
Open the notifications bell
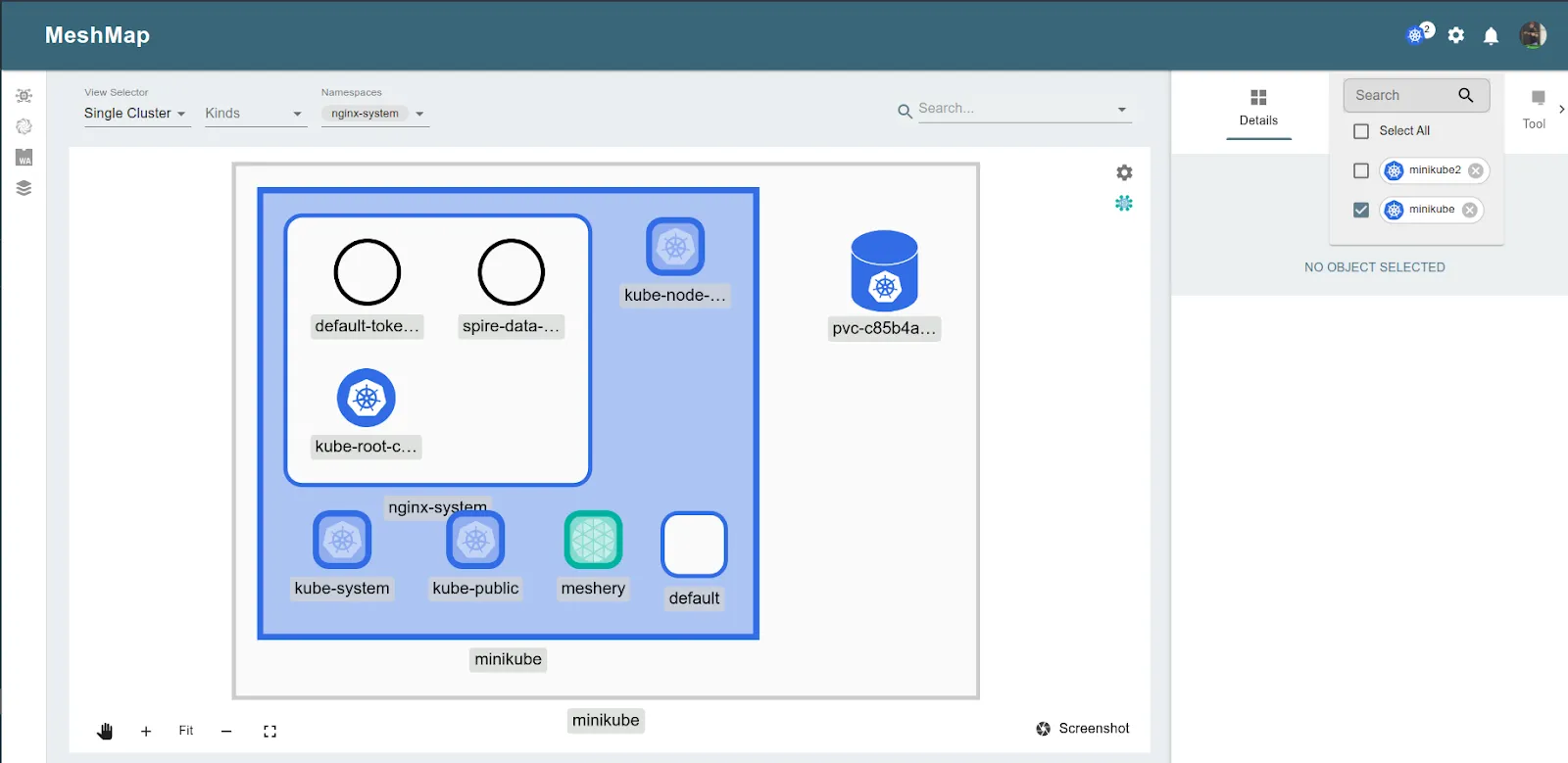click(1491, 36)
